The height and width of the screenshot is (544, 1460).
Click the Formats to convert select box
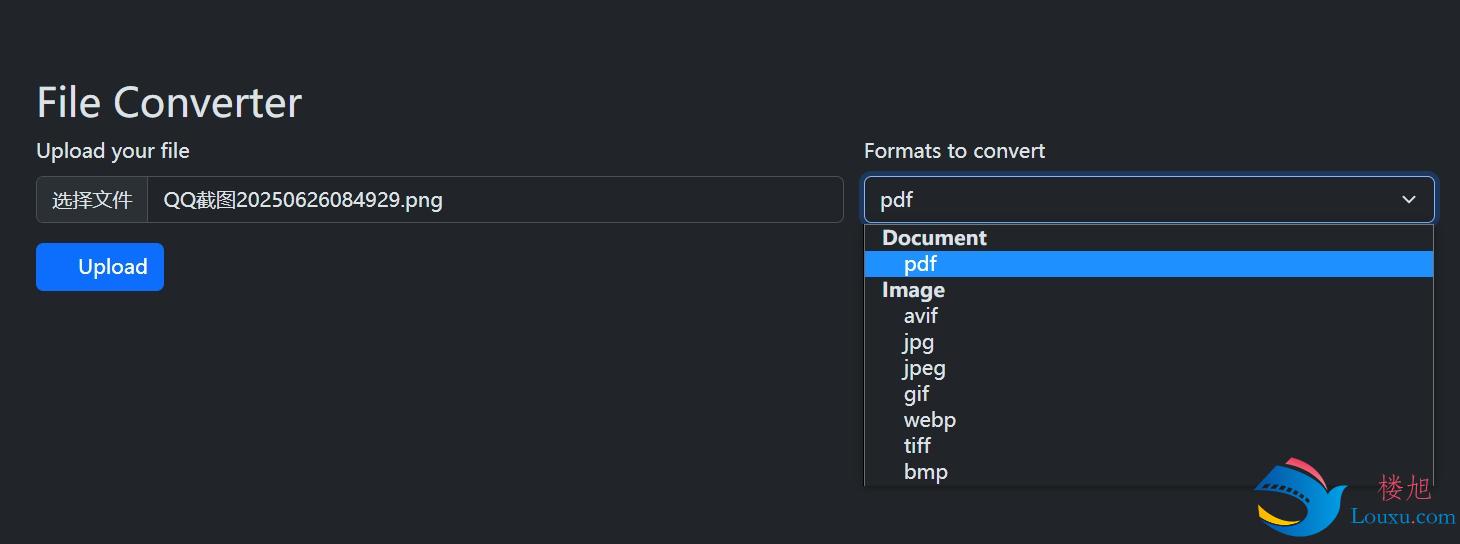(x=1149, y=200)
